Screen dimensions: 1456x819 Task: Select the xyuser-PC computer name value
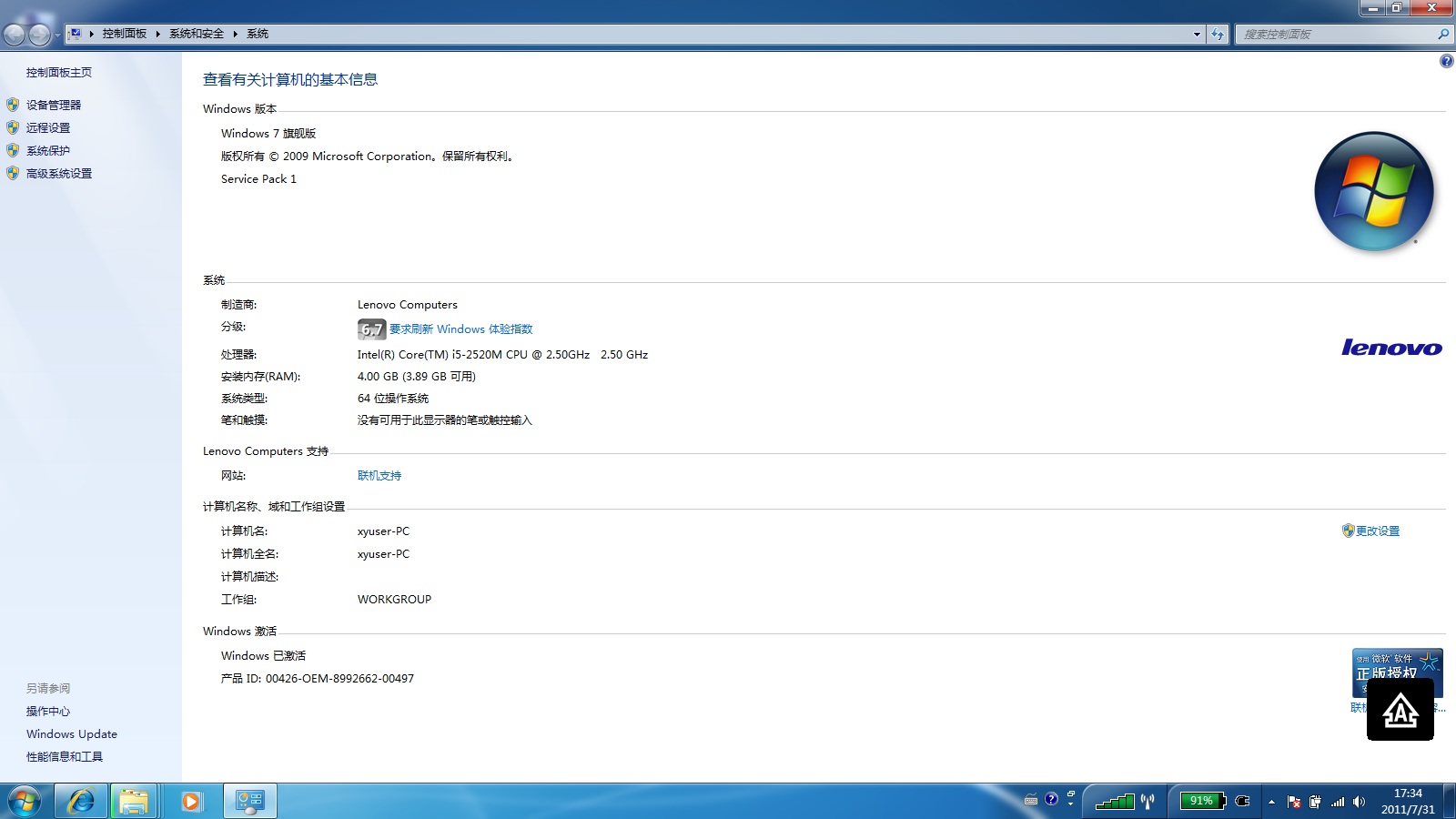point(383,531)
